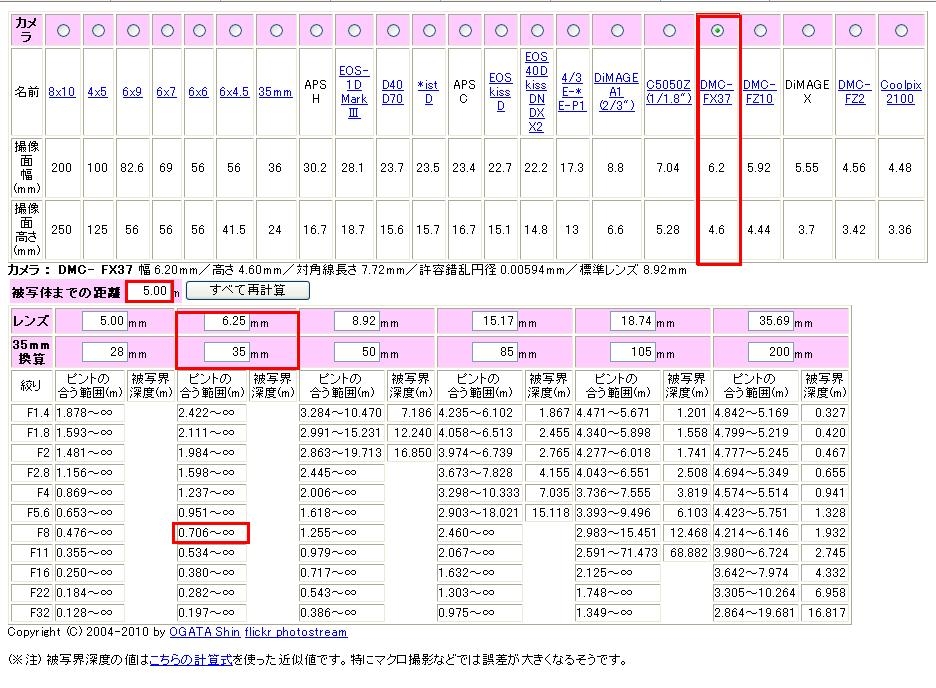Click the すべて再計算 button

pos(248,291)
